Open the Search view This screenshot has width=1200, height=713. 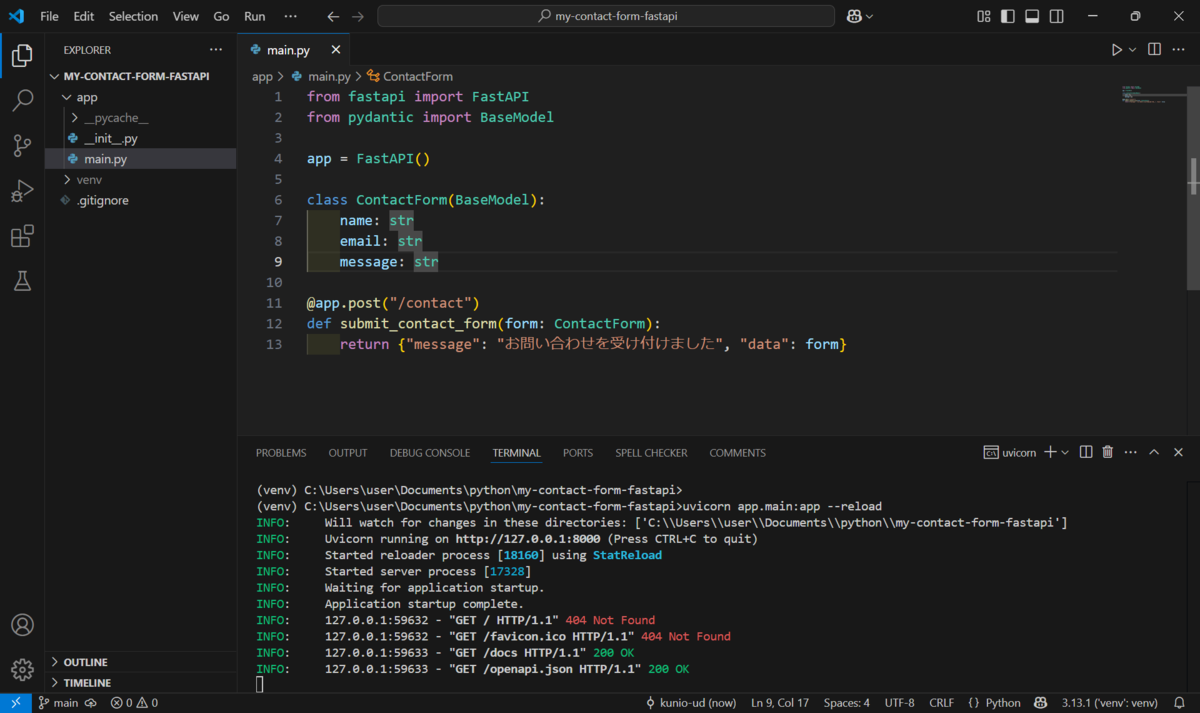[x=22, y=100]
